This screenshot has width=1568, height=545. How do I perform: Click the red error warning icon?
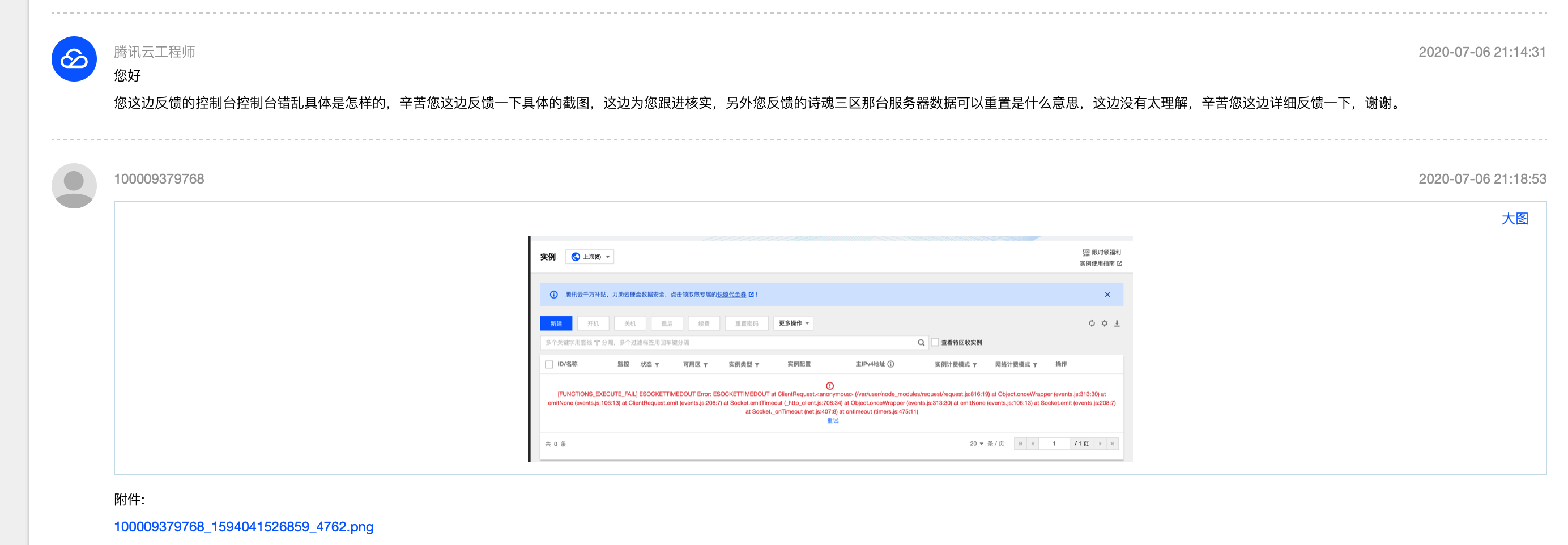[x=830, y=385]
